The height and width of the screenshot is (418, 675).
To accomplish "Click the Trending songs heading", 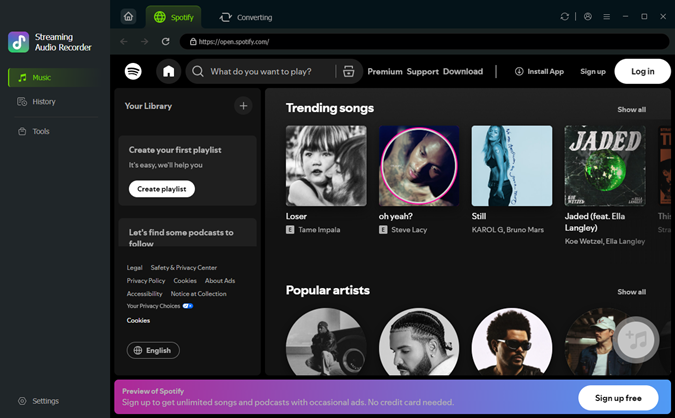I will pyautogui.click(x=330, y=108).
